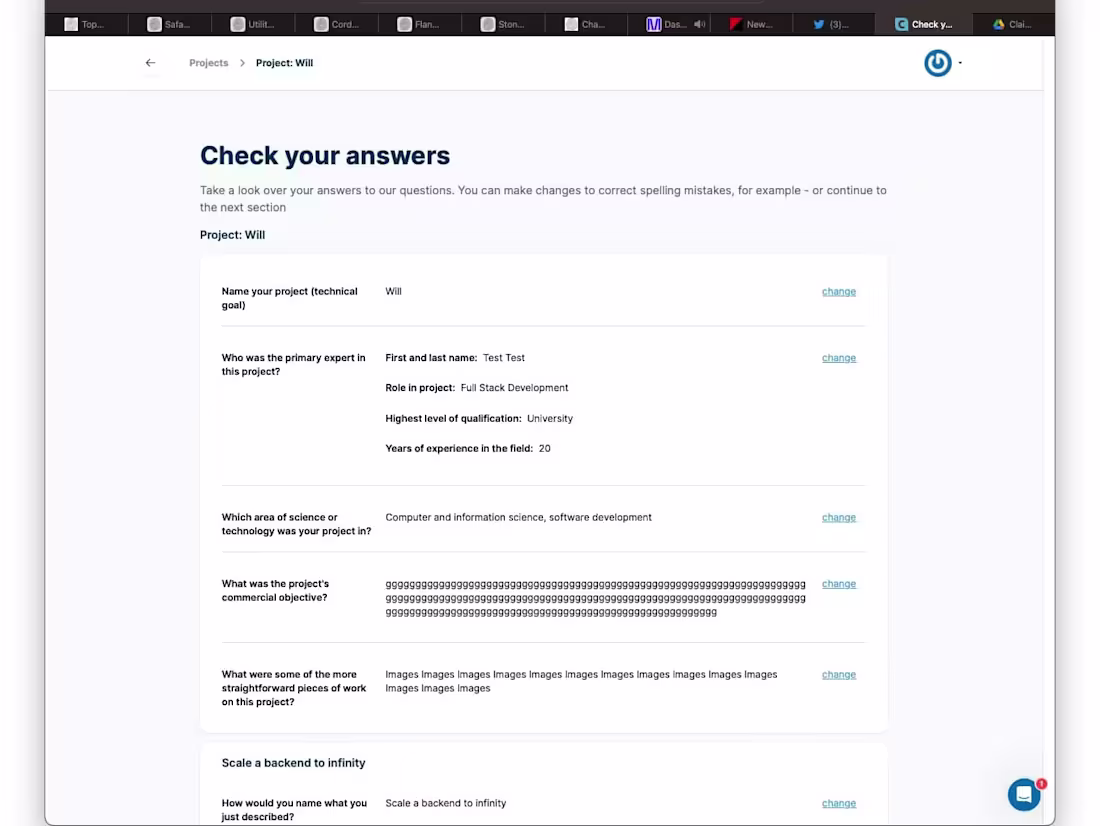Image resolution: width=1100 pixels, height=826 pixels.
Task: Click the 'Project: Will' subheading
Action: point(232,234)
